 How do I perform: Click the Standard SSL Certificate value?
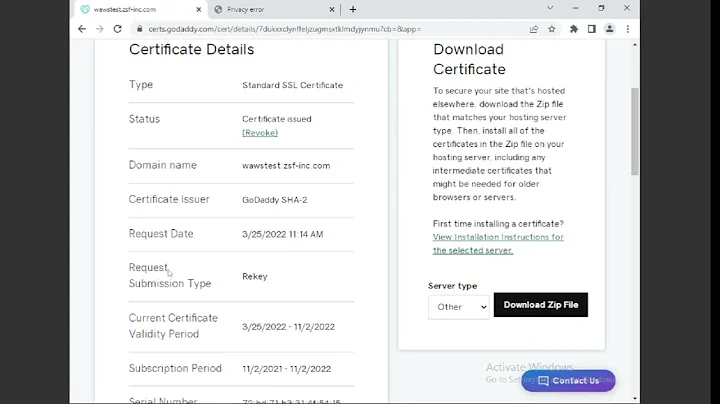[292, 85]
